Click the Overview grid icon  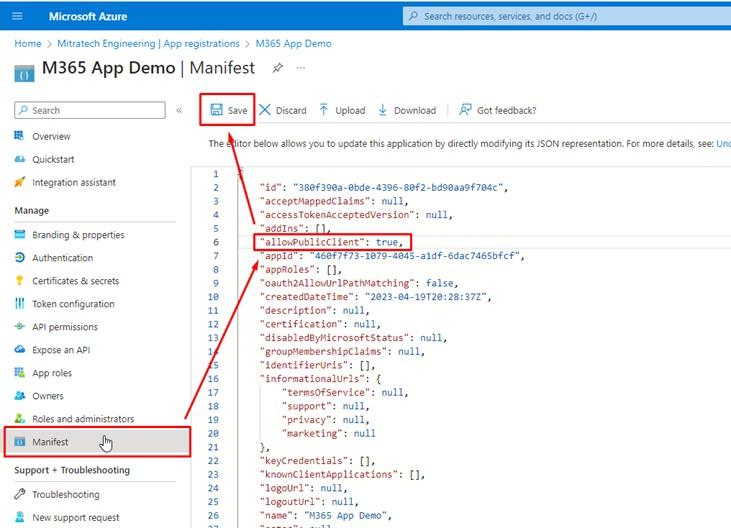click(x=19, y=136)
